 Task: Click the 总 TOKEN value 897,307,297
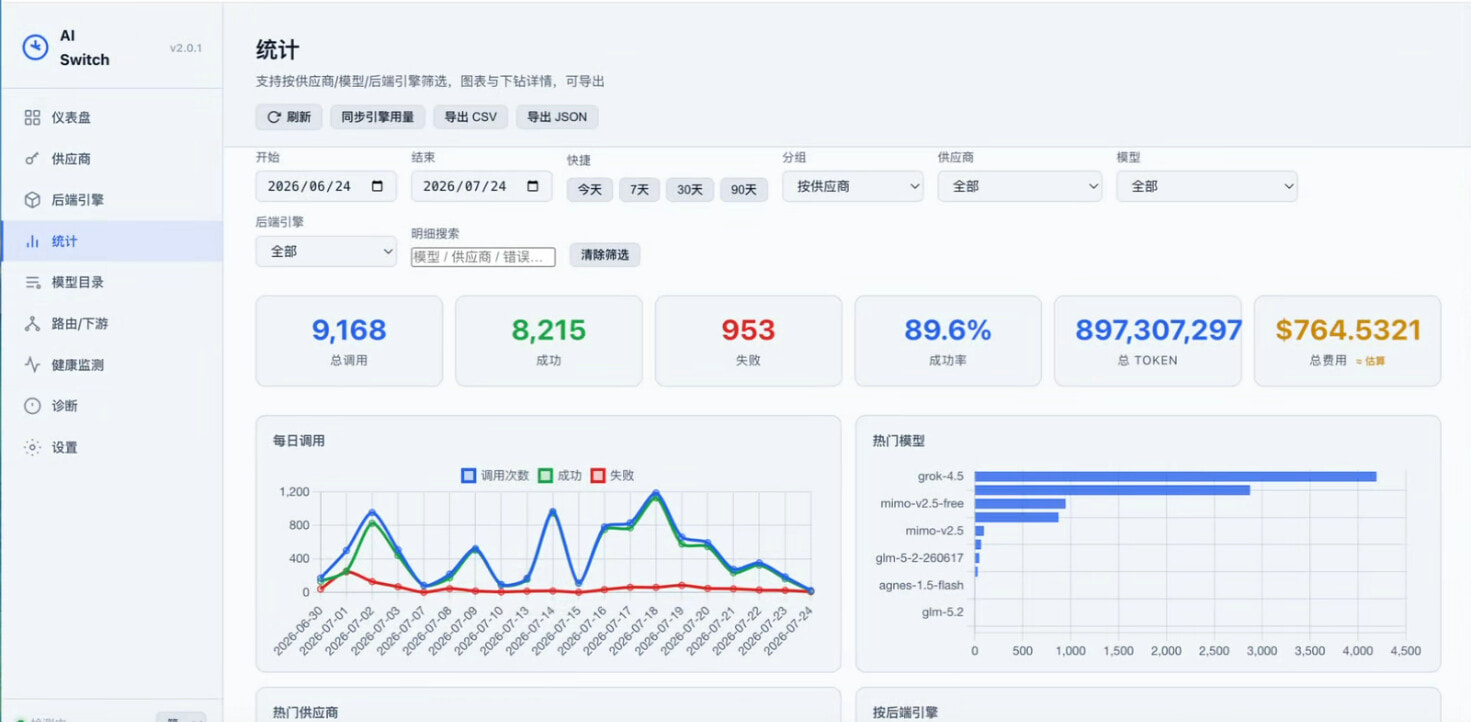[x=1159, y=330]
